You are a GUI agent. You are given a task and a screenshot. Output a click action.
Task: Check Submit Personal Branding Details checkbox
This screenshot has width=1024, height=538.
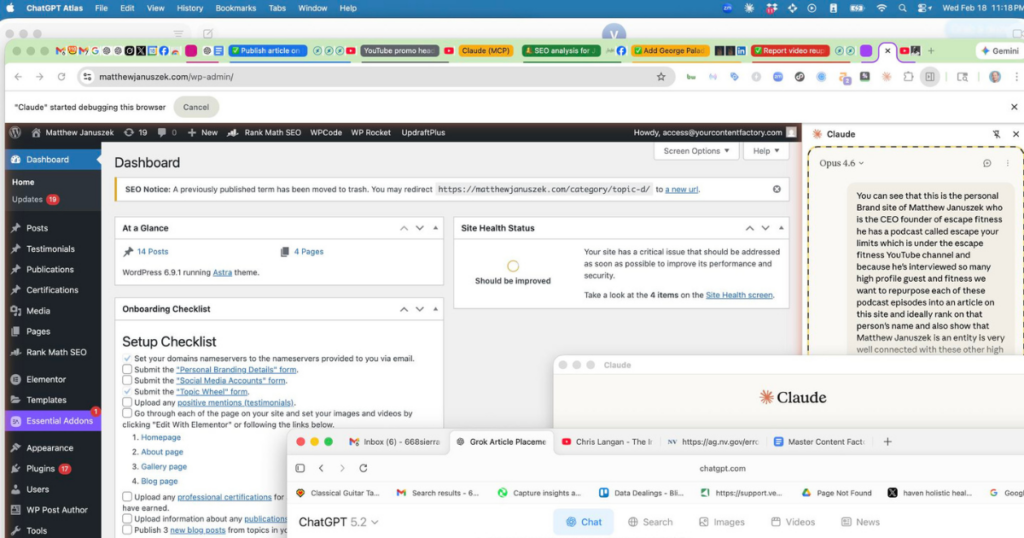pyautogui.click(x=127, y=370)
